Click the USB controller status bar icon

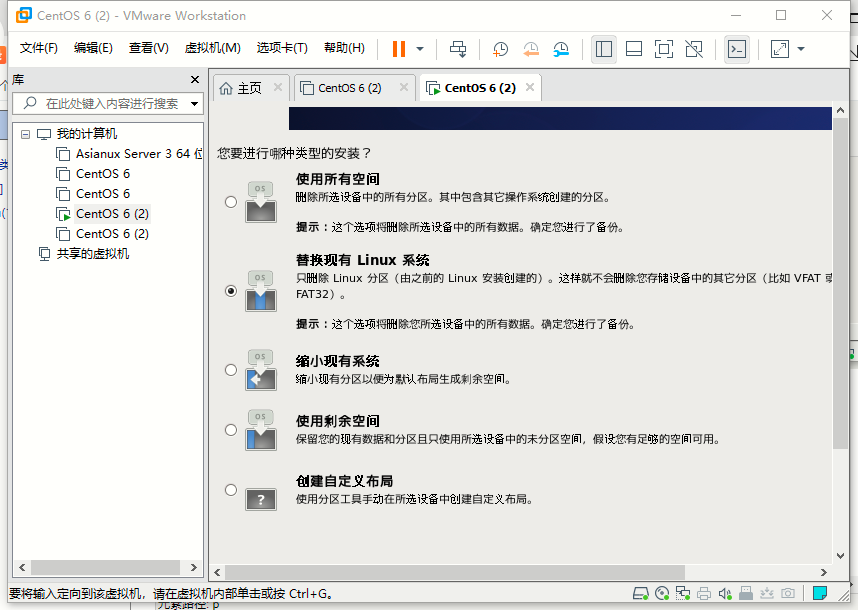tap(746, 594)
